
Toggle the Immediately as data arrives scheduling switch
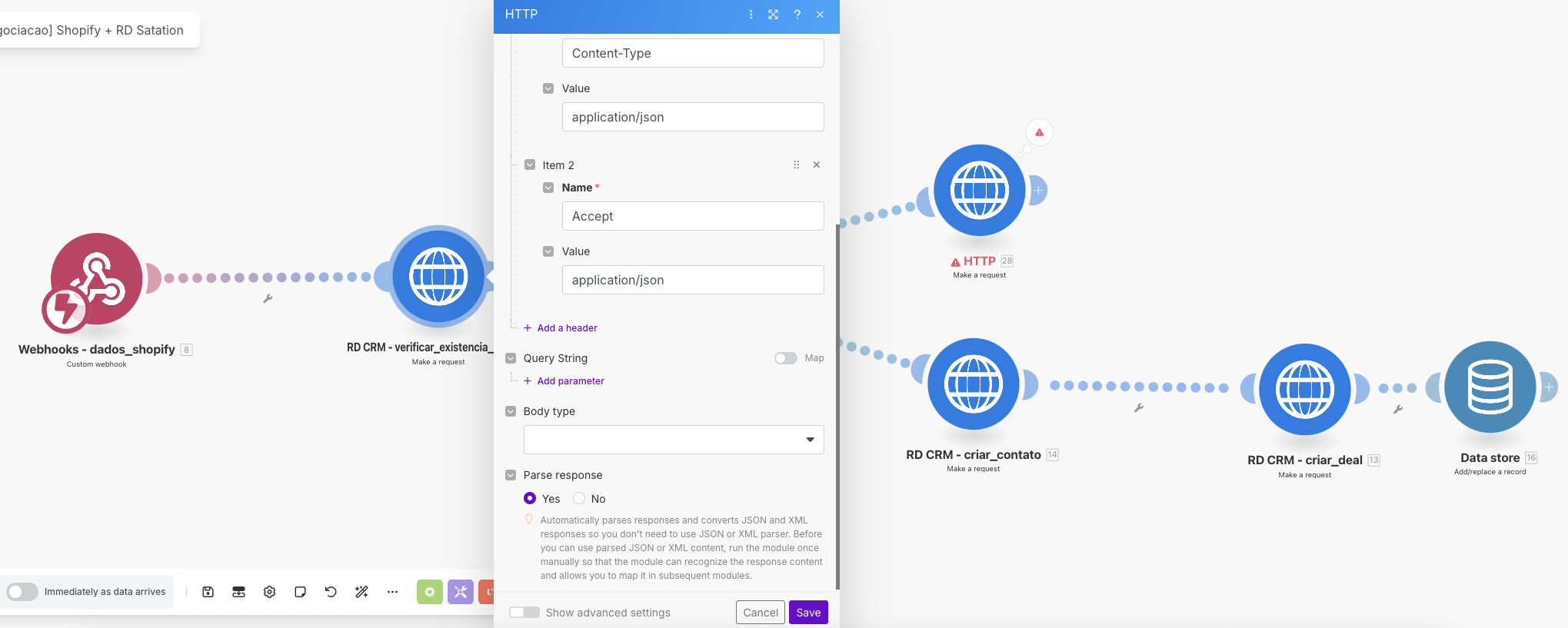point(22,592)
